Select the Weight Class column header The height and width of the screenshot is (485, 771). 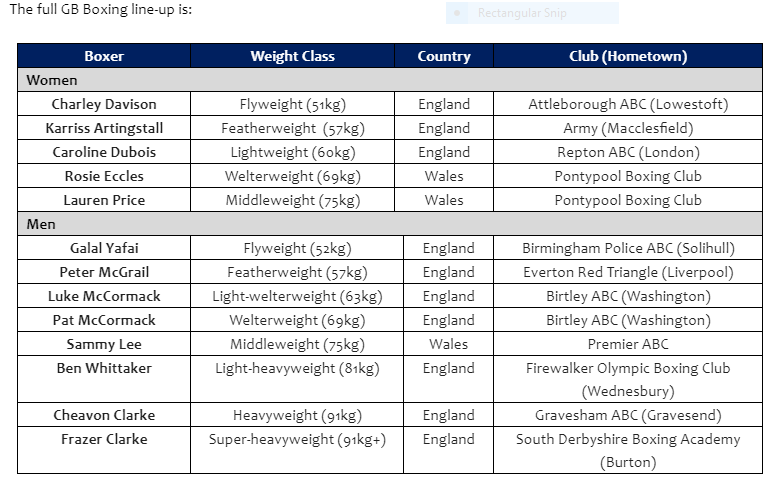pyautogui.click(x=293, y=56)
